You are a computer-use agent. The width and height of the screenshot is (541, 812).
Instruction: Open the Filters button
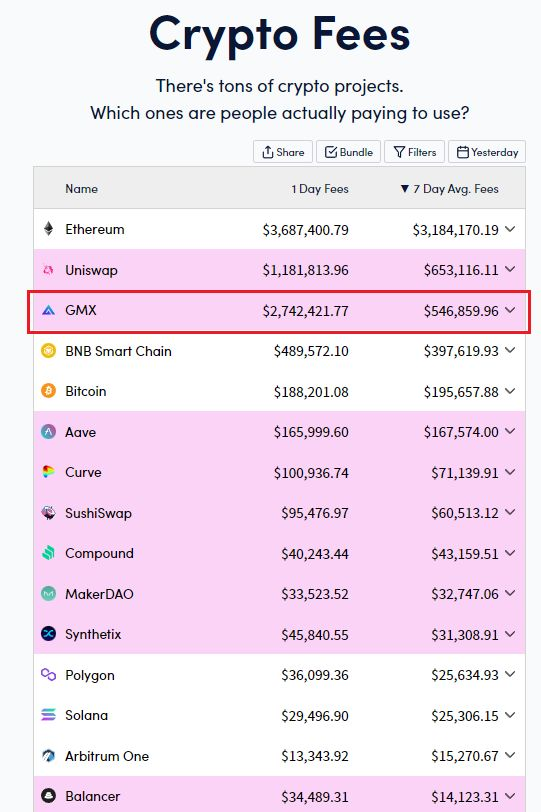414,152
